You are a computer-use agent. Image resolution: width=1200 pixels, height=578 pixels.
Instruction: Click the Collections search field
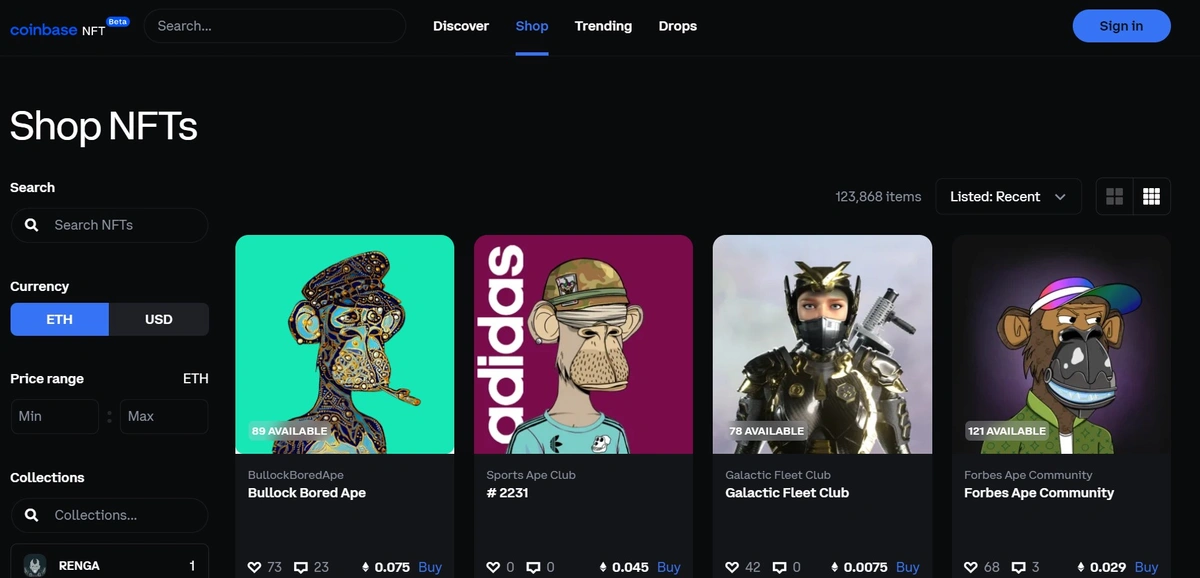click(109, 515)
